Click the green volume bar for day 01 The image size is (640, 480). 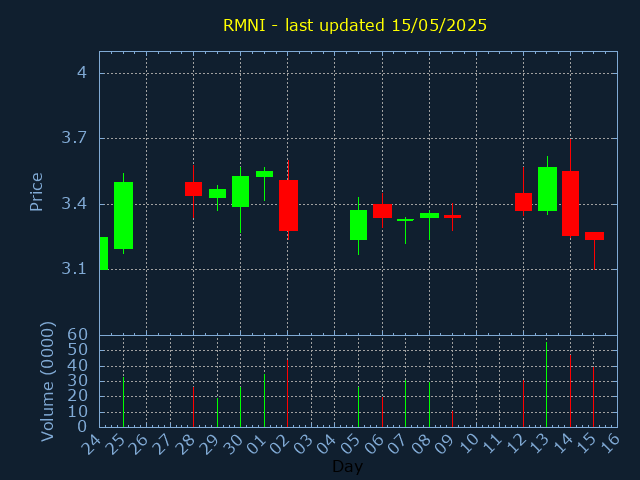coord(264,400)
